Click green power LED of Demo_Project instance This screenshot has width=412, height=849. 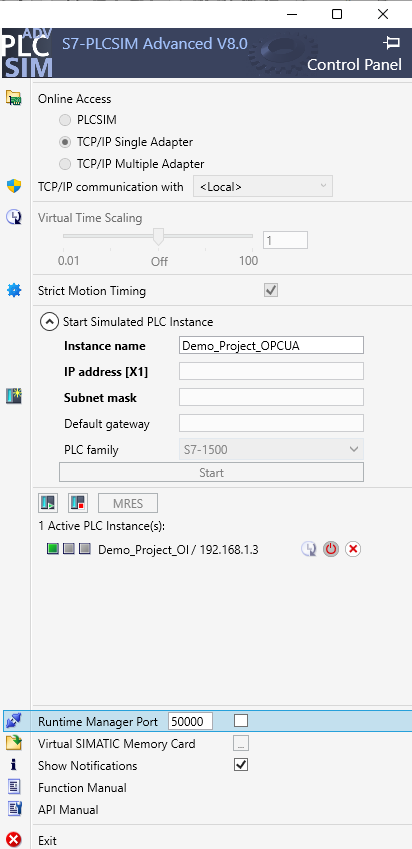coord(53,549)
